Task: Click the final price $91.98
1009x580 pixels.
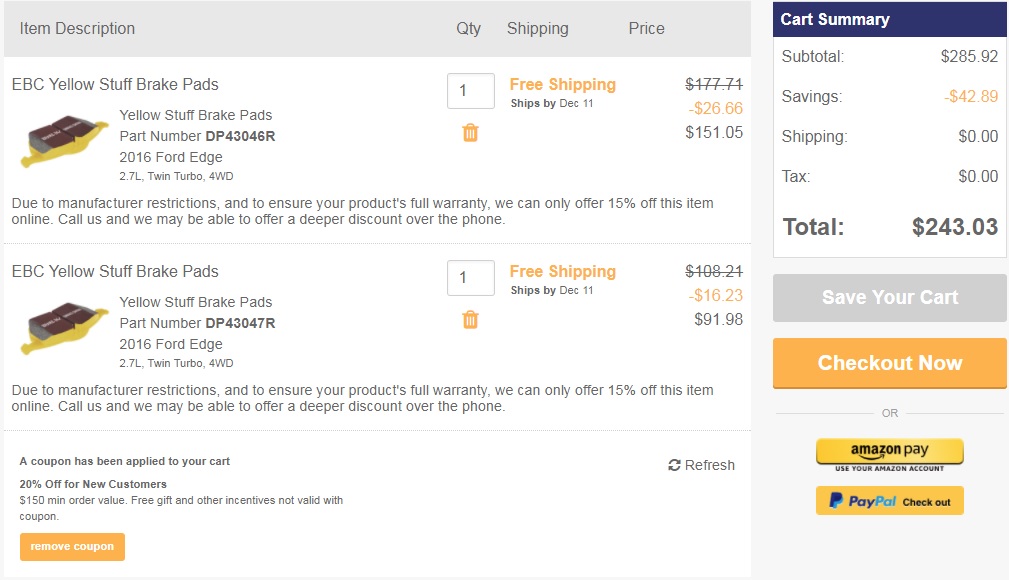Action: [x=718, y=319]
